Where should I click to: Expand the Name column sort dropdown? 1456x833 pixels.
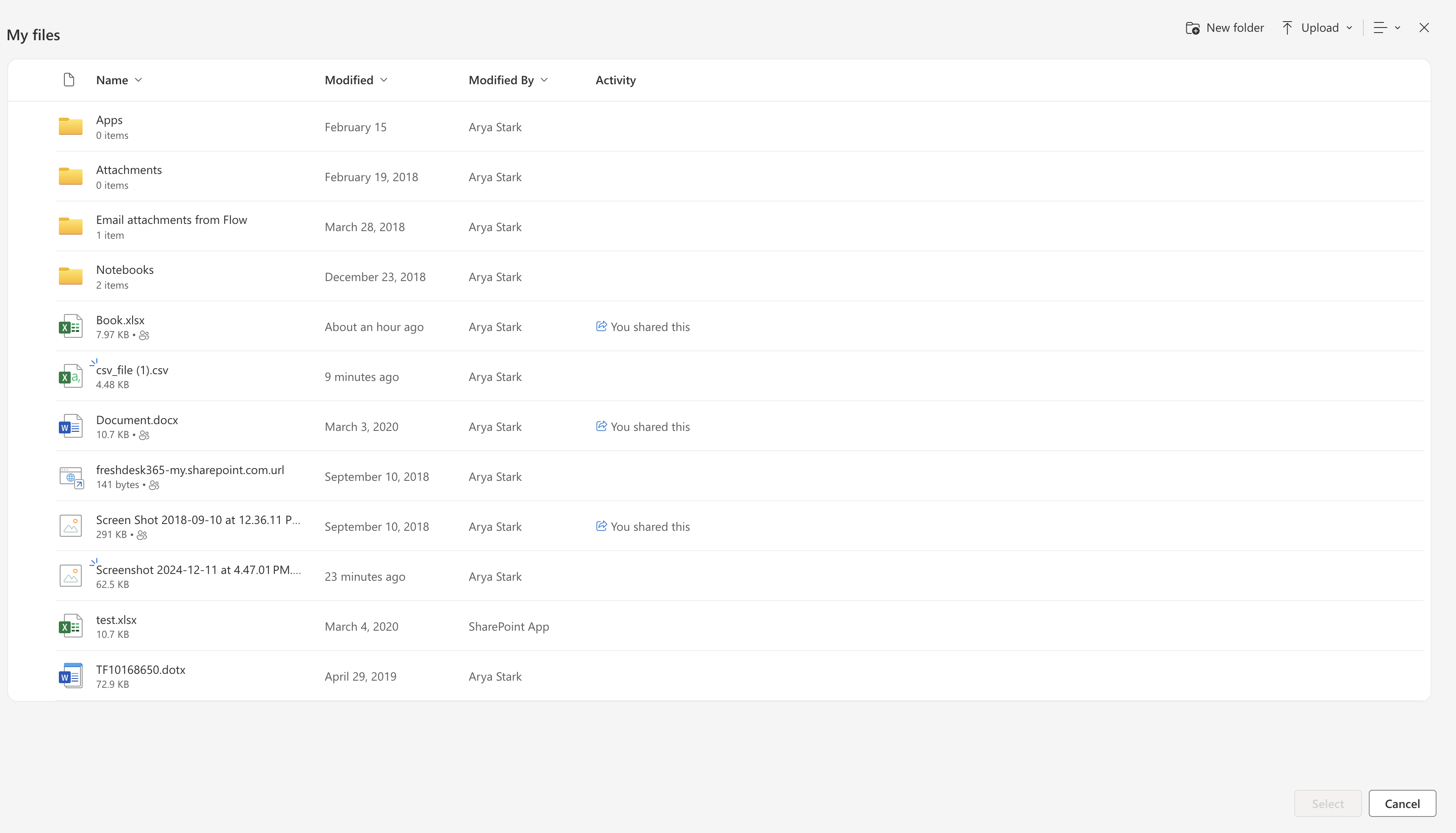coord(138,80)
